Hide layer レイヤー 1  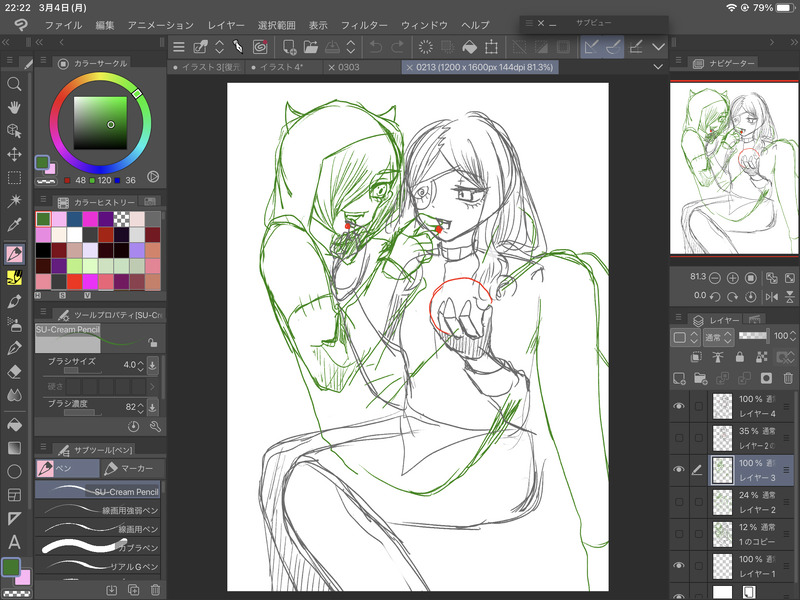click(679, 565)
